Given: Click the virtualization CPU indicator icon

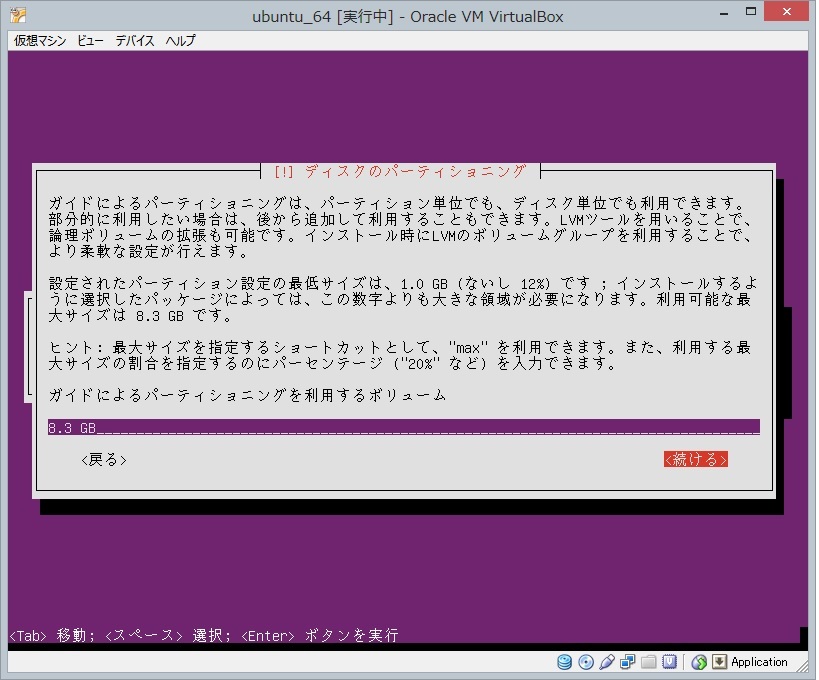Looking at the screenshot, I should click(x=669, y=662).
